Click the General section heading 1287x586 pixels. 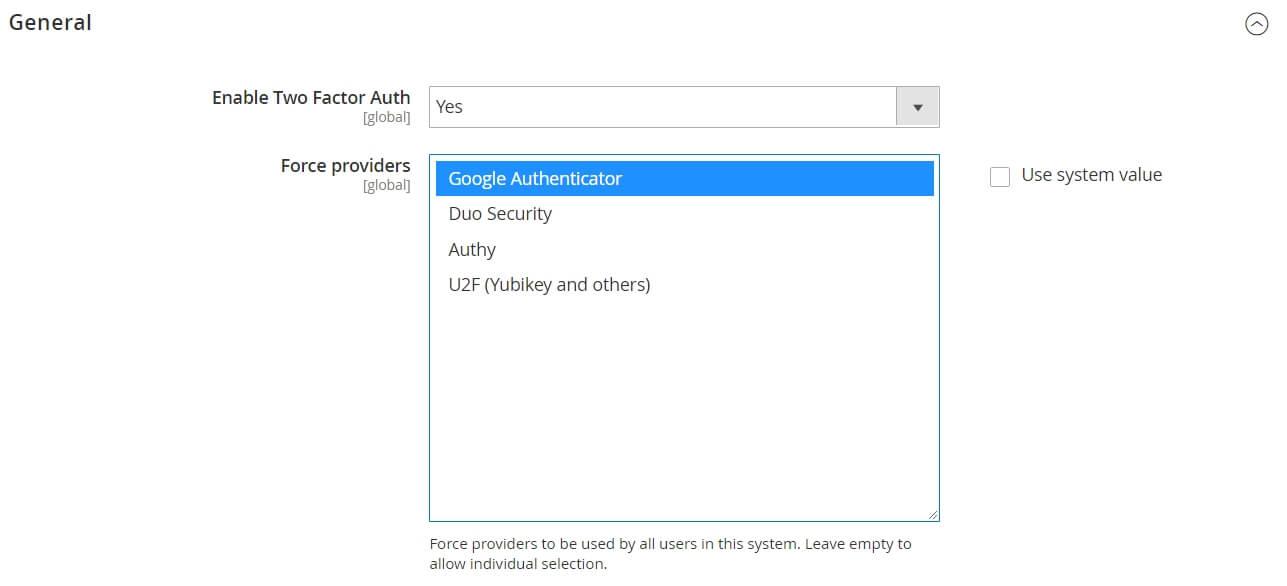click(x=50, y=22)
